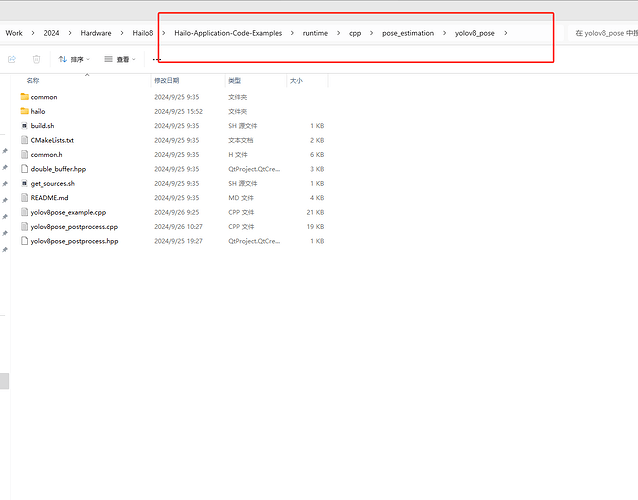Select the yolov8pose_example.cpp file icon
Image resolution: width=638 pixels, height=500 pixels.
(24, 212)
